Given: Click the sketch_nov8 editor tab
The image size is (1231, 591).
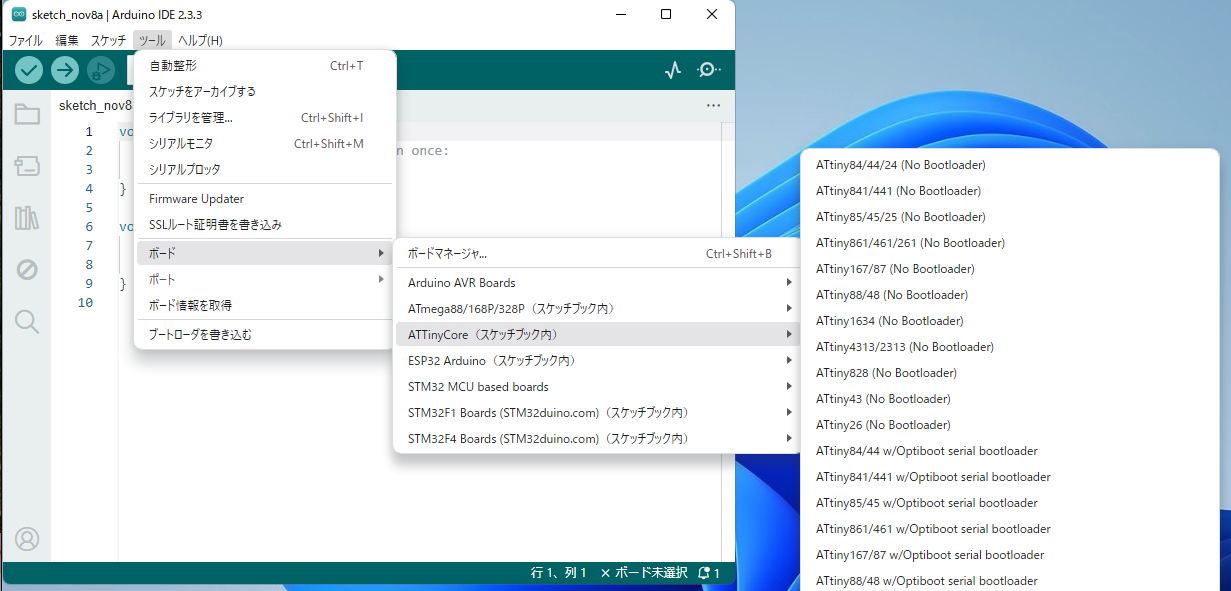Looking at the screenshot, I should (x=94, y=105).
